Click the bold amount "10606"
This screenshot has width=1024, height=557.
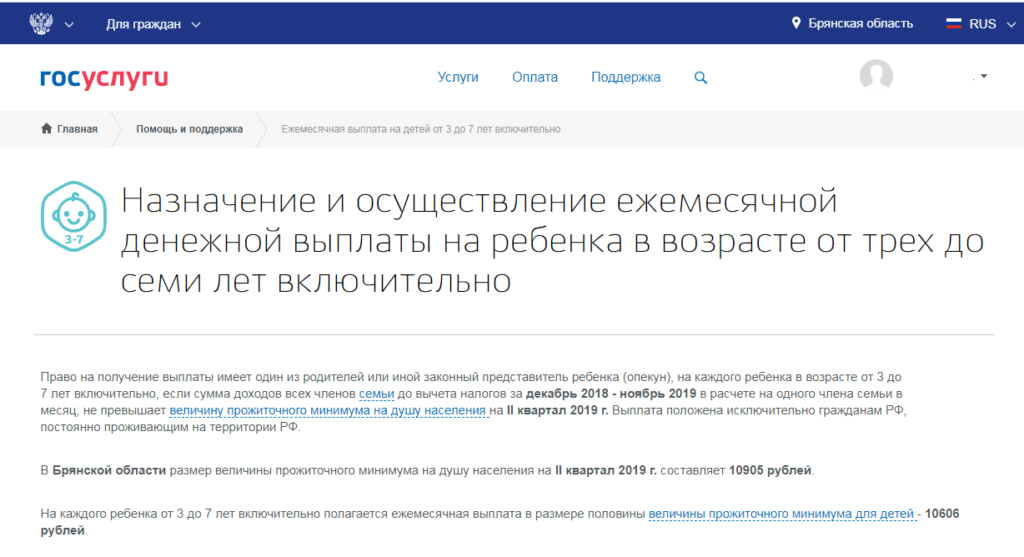942,514
